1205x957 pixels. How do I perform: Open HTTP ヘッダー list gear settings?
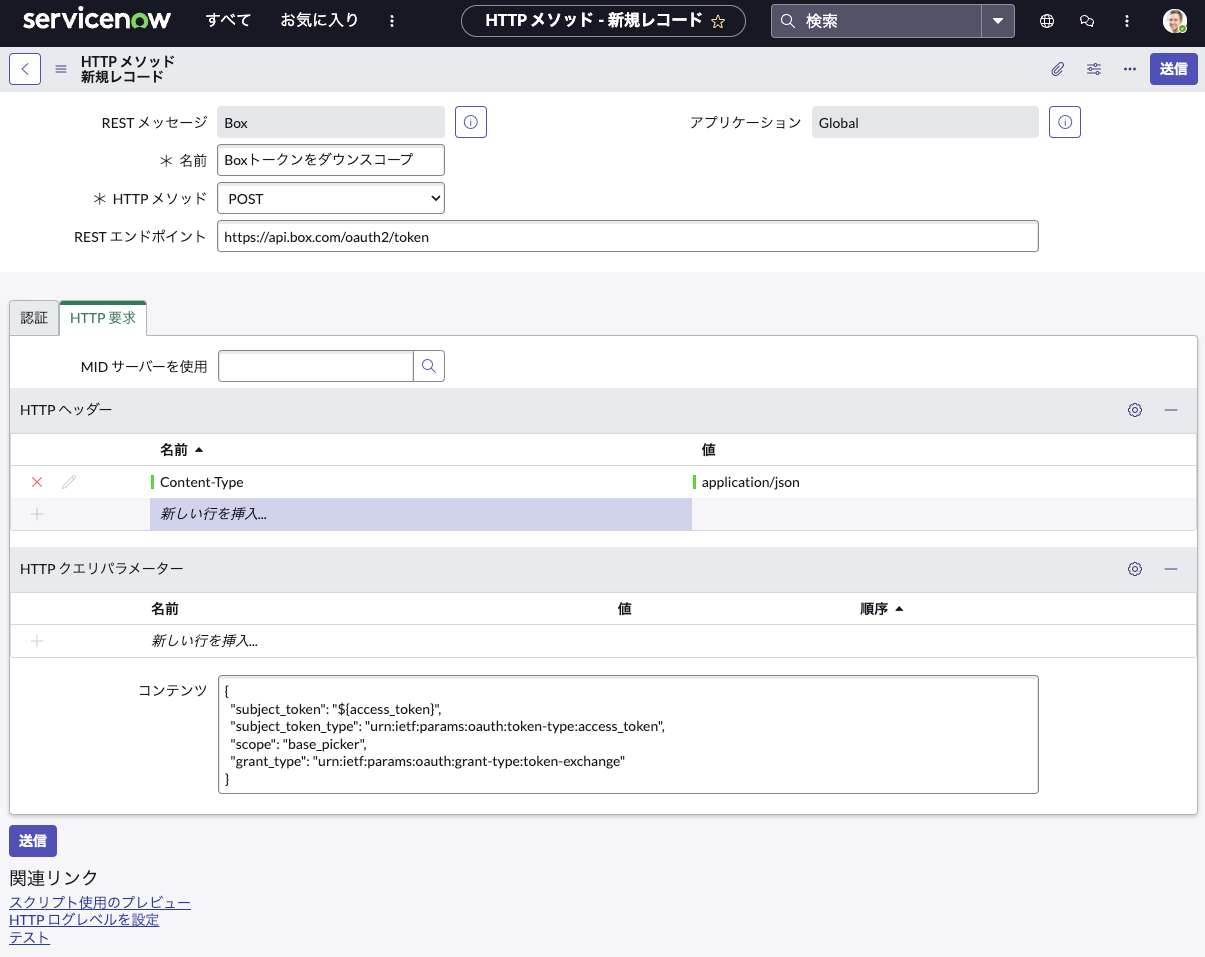pos(1135,410)
